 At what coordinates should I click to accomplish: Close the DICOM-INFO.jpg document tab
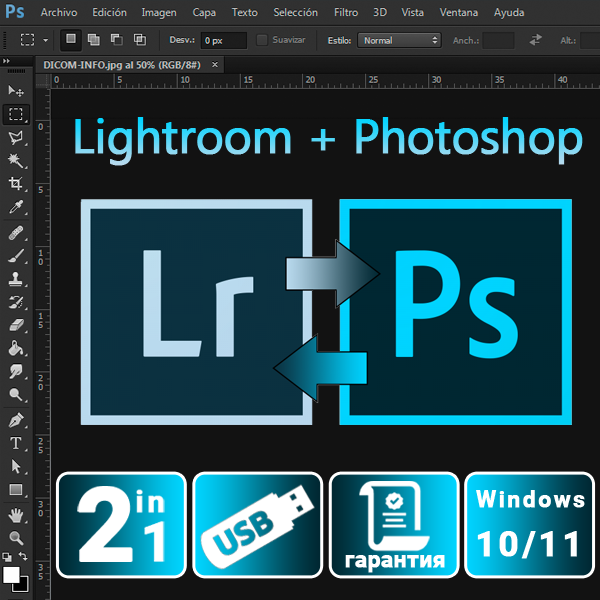215,65
